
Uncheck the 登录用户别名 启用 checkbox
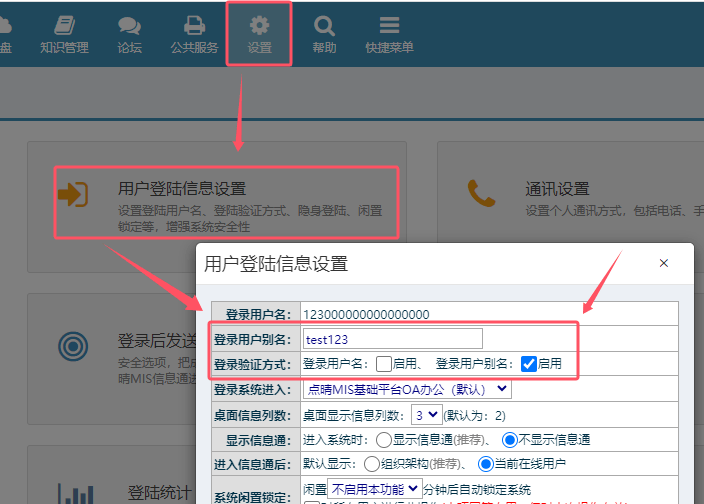coord(529,364)
